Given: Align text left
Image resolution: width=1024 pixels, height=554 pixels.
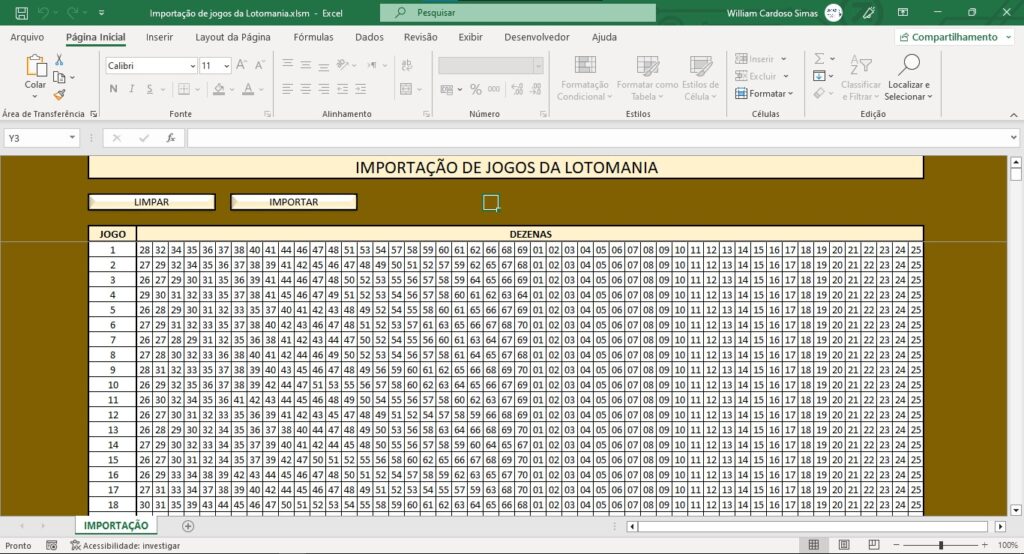Looking at the screenshot, I should pyautogui.click(x=287, y=89).
